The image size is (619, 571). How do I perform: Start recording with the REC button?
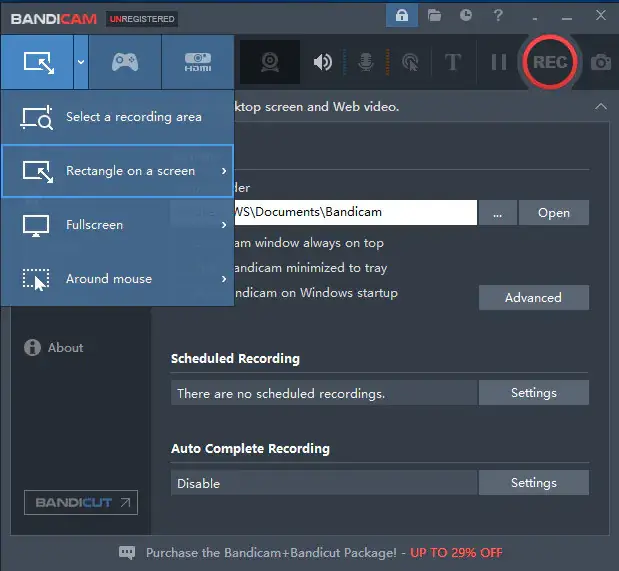(x=550, y=62)
